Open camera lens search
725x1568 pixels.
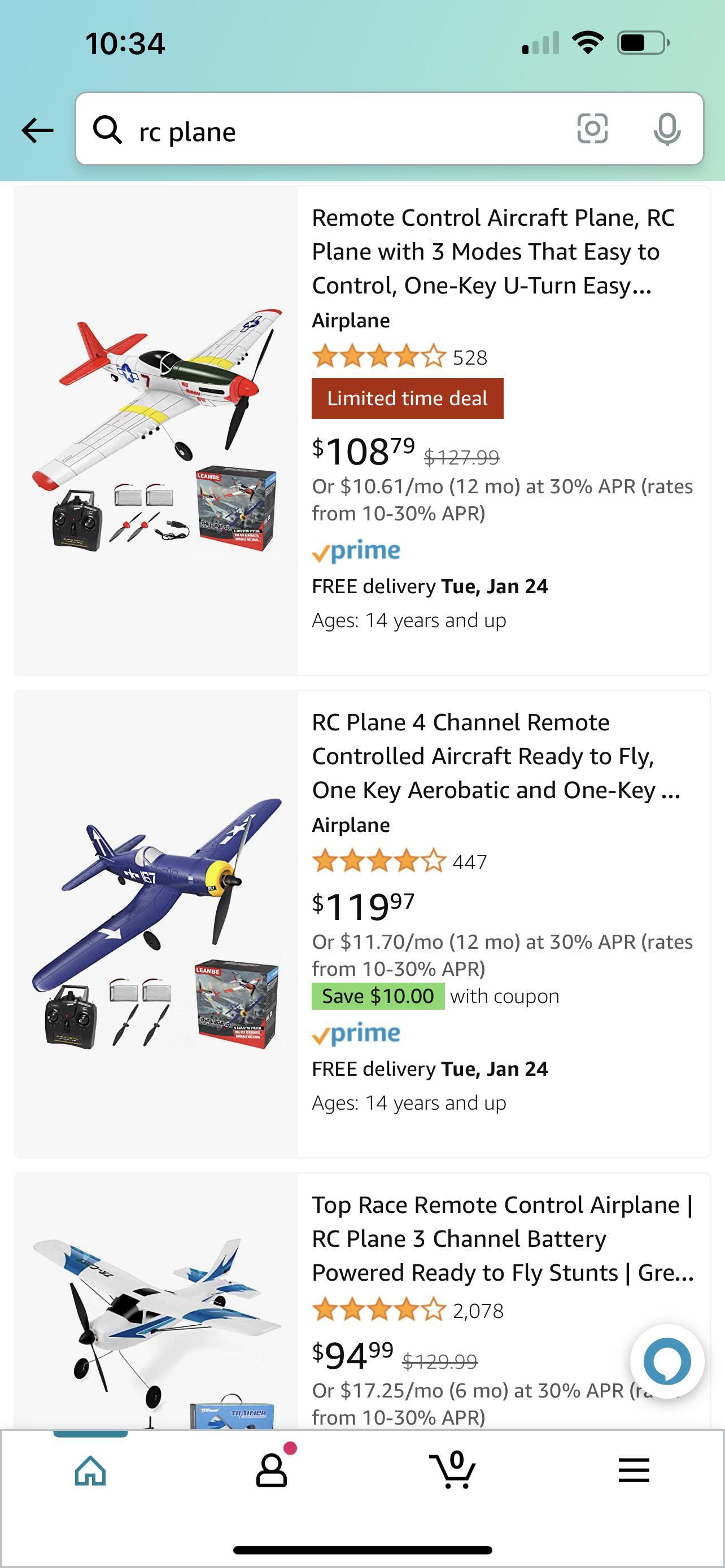(x=592, y=129)
